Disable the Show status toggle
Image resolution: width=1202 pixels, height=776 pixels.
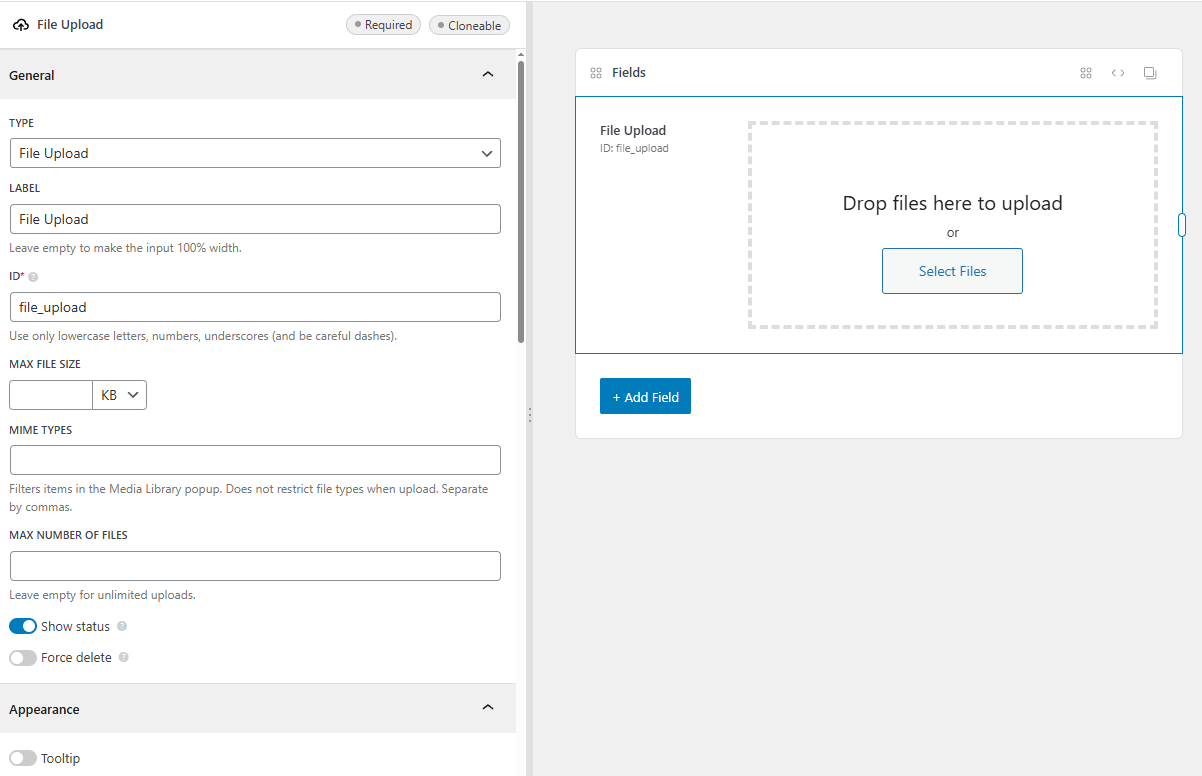(x=22, y=626)
